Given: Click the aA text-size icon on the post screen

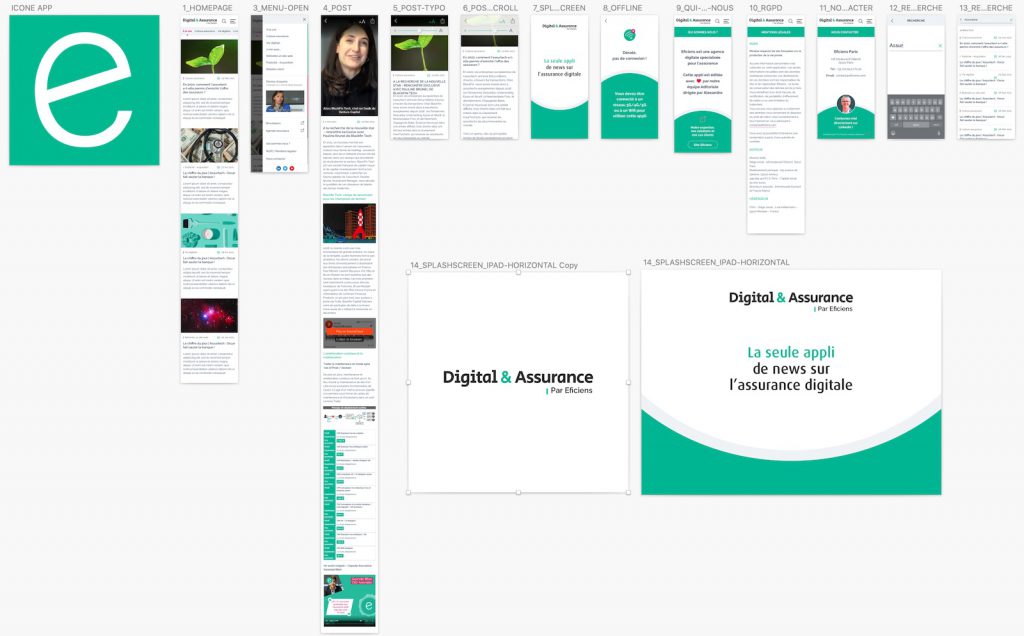Looking at the screenshot, I should (362, 21).
